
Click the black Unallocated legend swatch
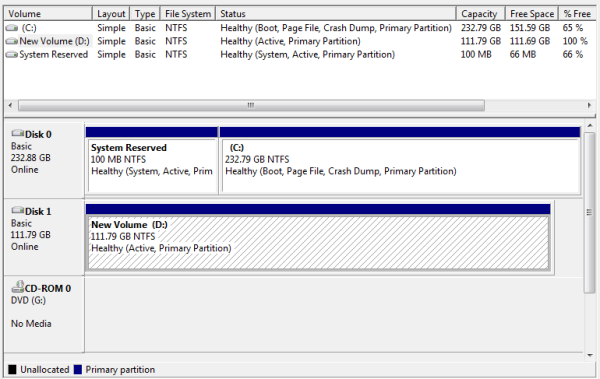pos(12,369)
